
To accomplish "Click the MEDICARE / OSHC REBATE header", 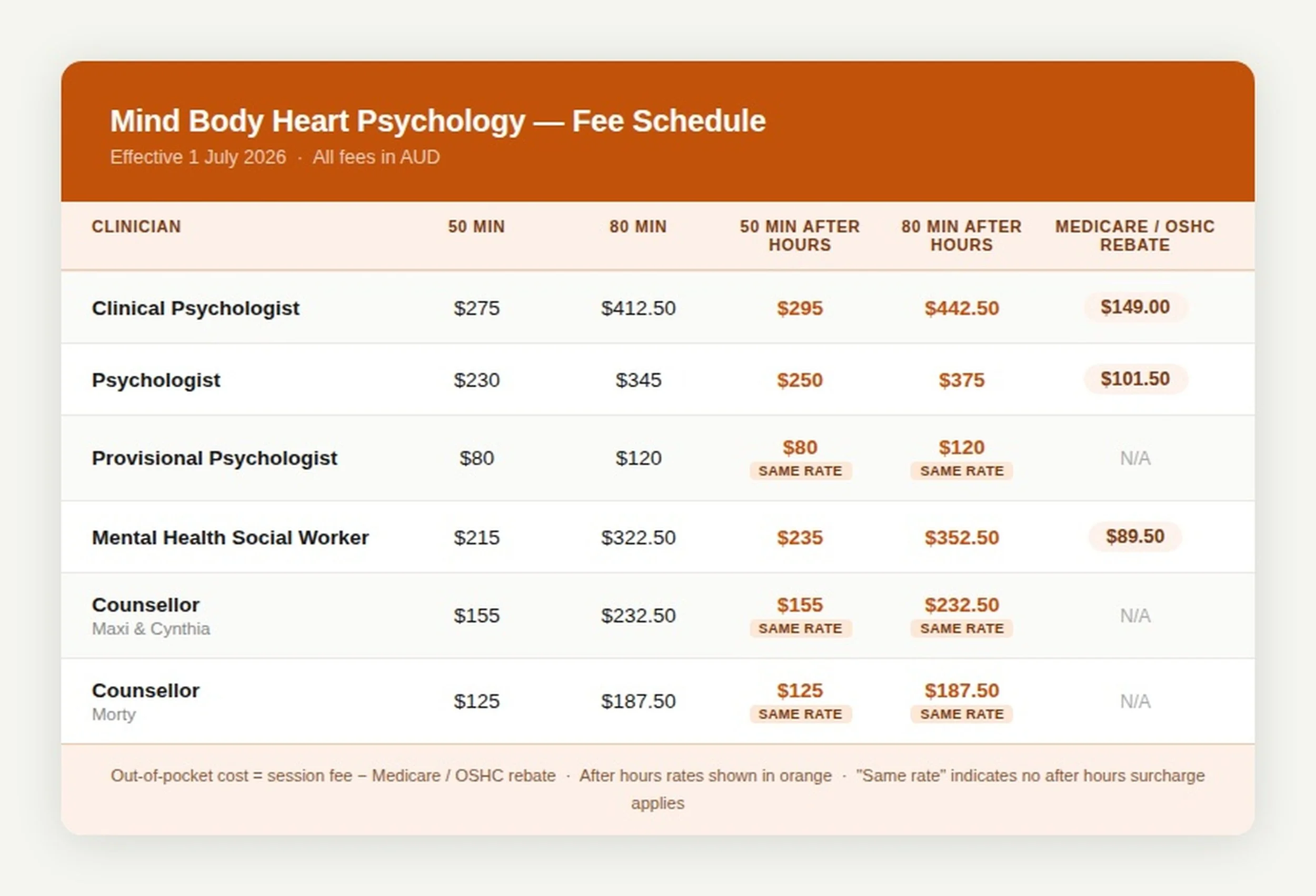I will pyautogui.click(x=1135, y=236).
